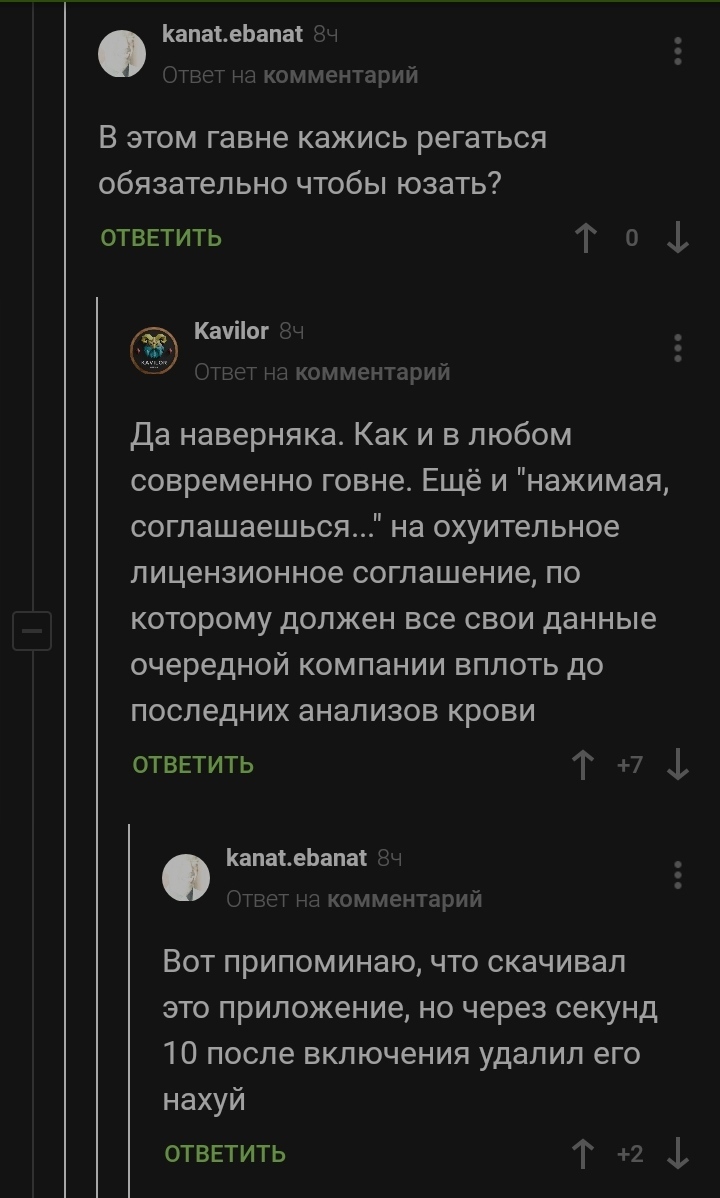Downvote the comment with 0 rating
The image size is (720, 1198).
(678, 238)
